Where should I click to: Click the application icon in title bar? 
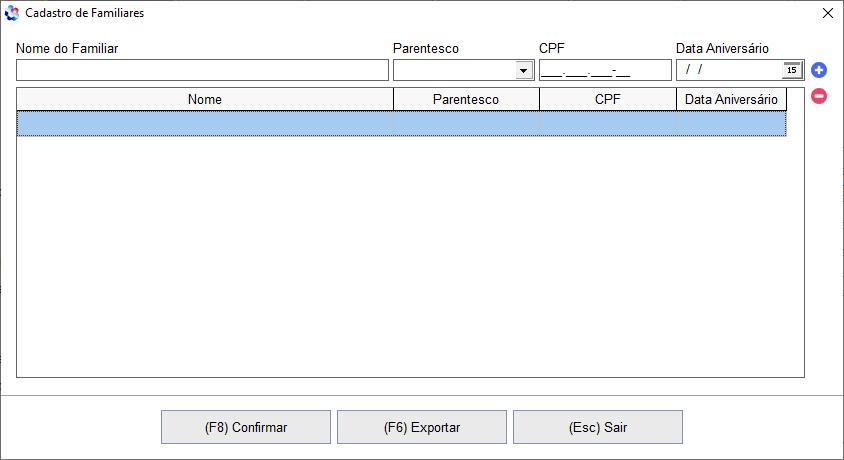click(x=11, y=13)
